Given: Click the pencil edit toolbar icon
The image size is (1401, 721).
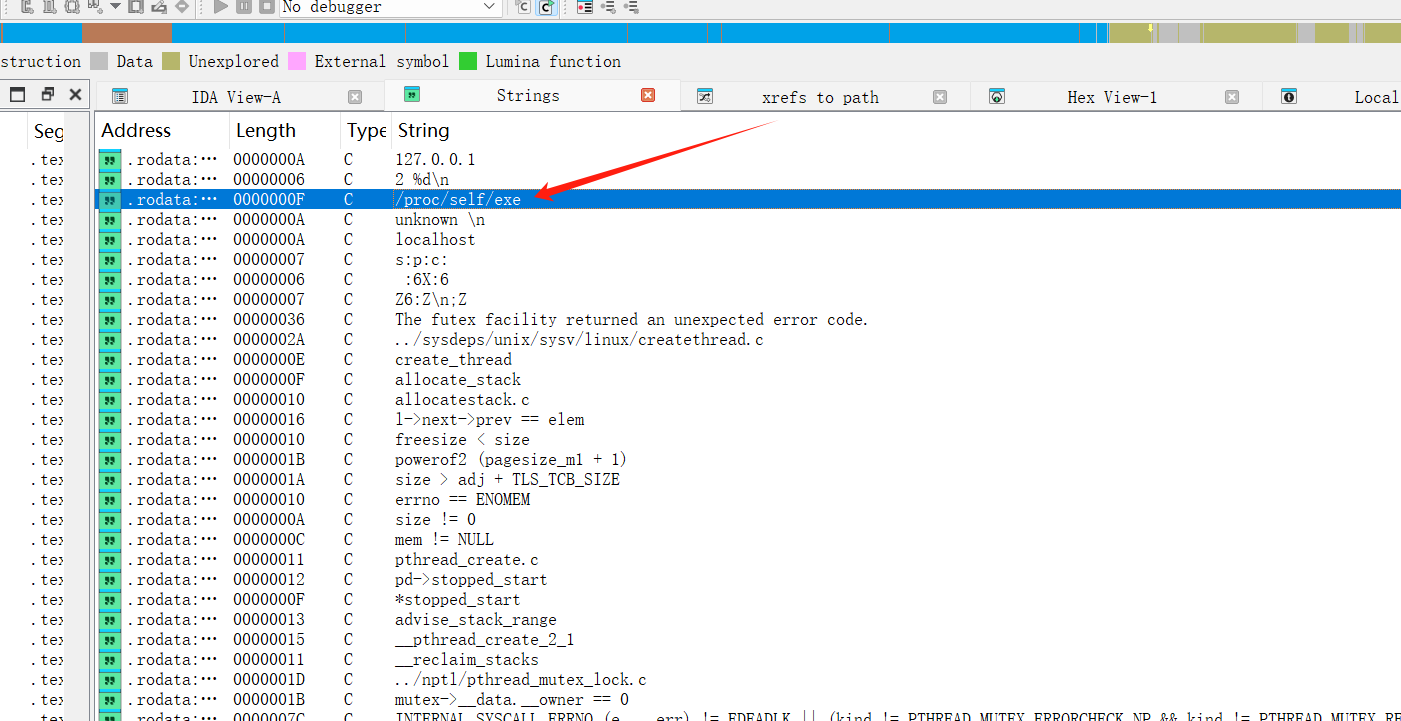Looking at the screenshot, I should coord(160,7).
